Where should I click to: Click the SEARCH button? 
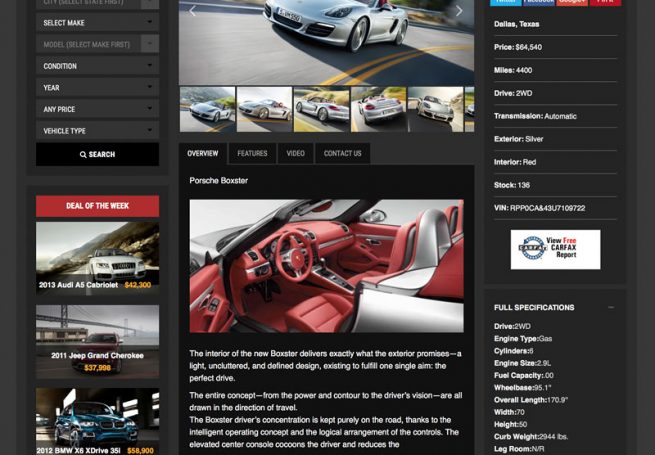click(x=97, y=154)
